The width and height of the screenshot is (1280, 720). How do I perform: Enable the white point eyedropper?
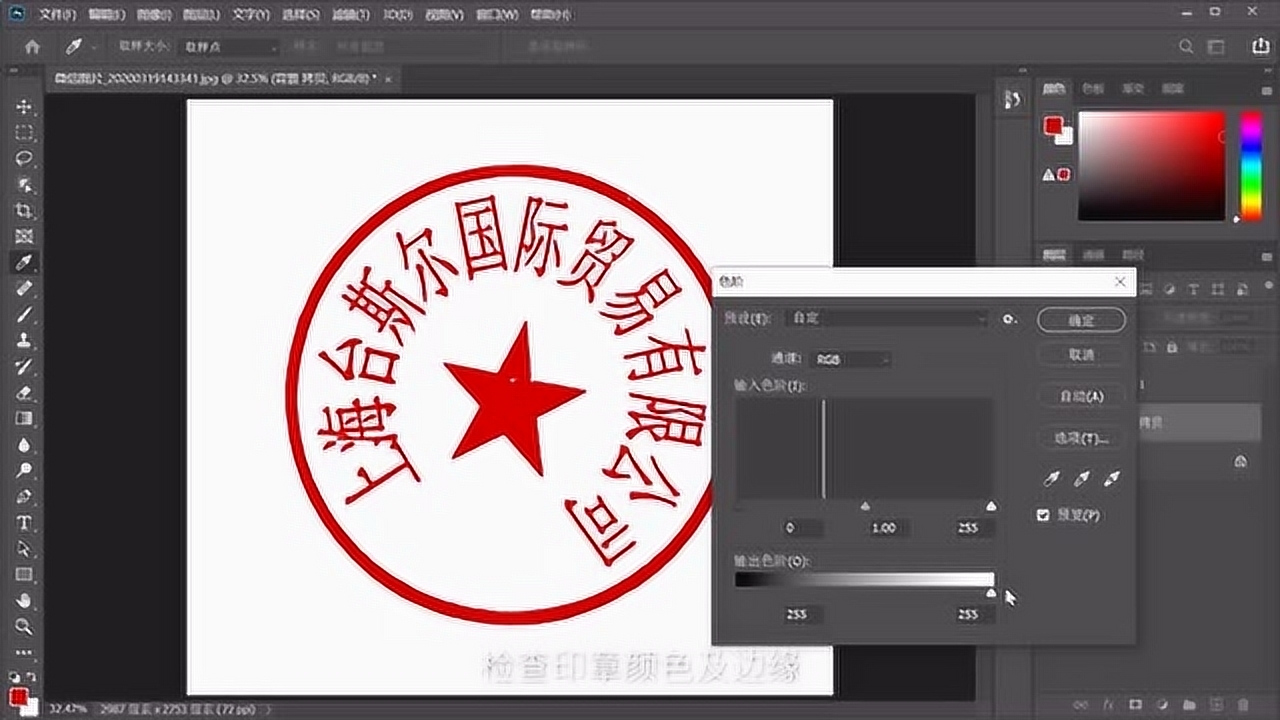pos(1110,478)
